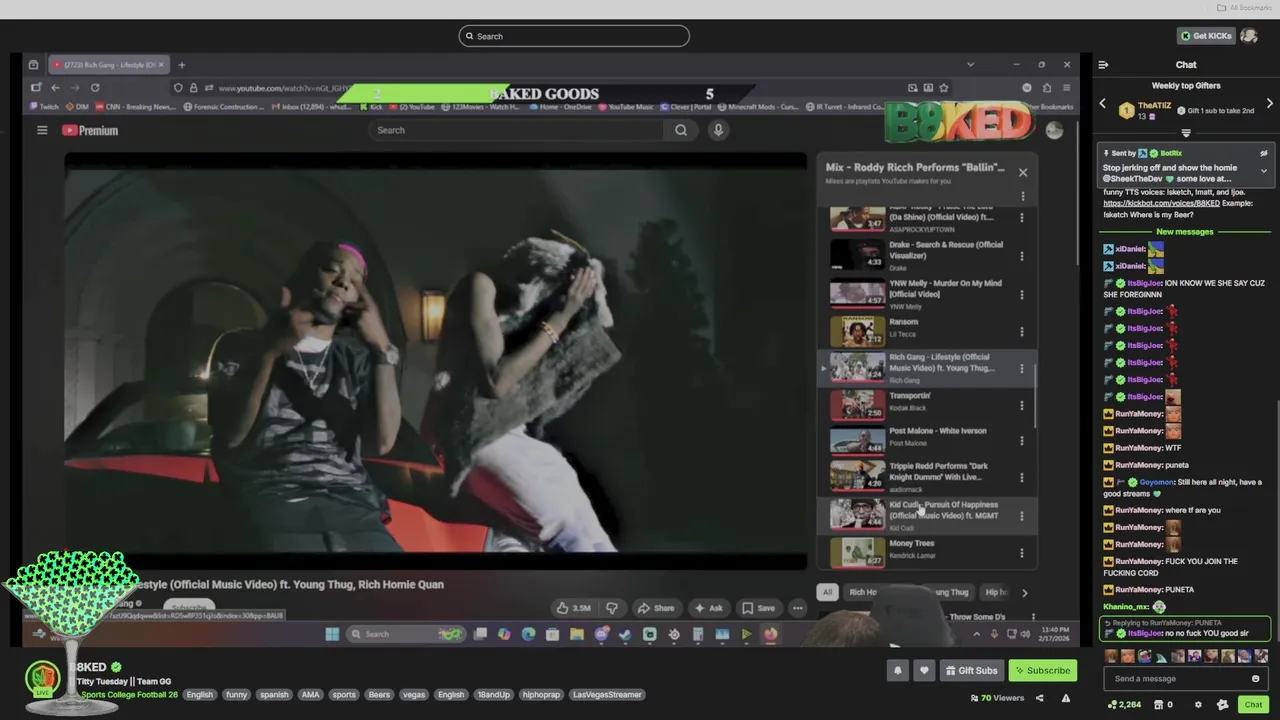Image resolution: width=1280 pixels, height=720 pixels.
Task: Show previous weekly top gifter
Action: (x=1103, y=104)
